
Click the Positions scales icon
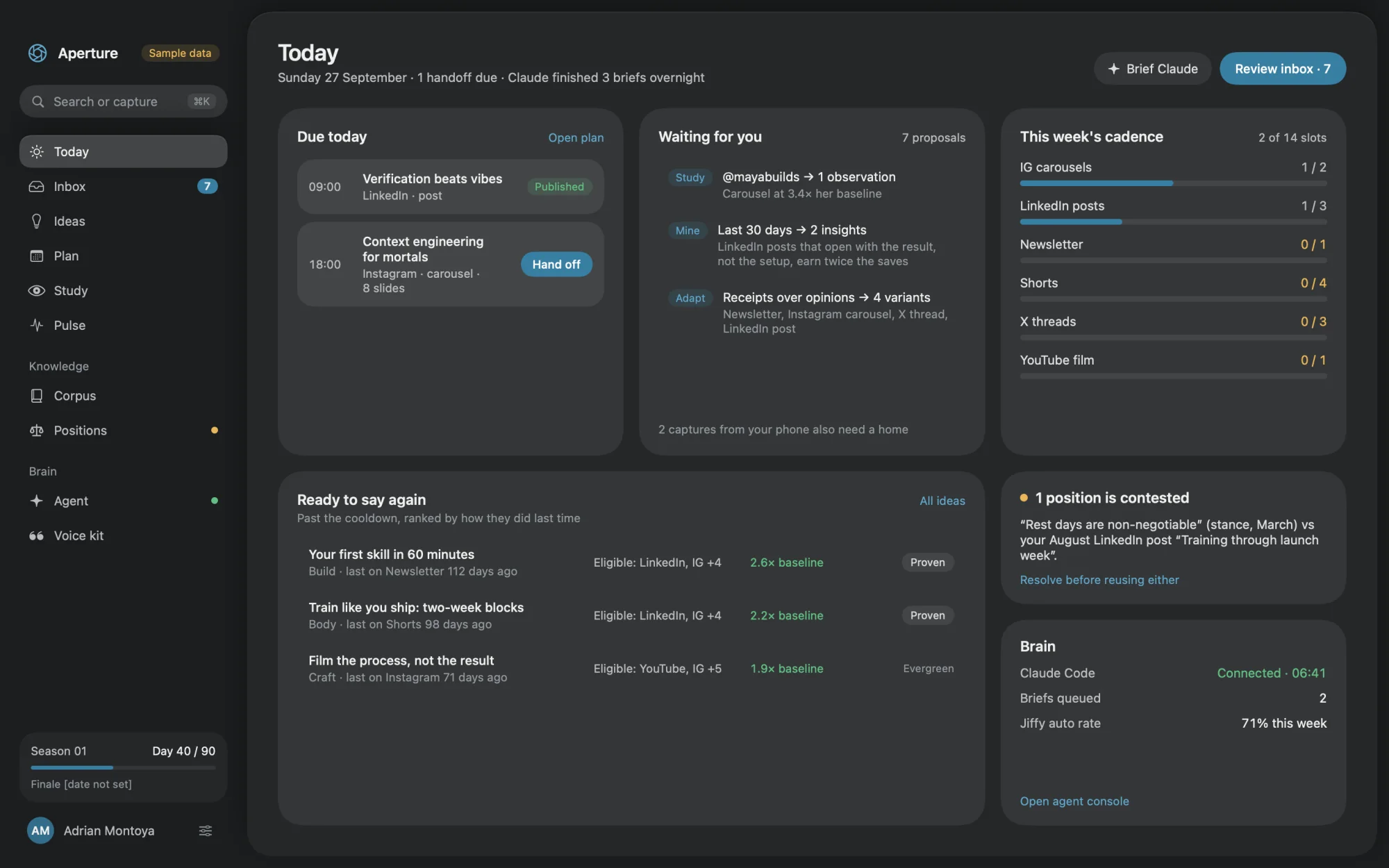[x=37, y=431]
